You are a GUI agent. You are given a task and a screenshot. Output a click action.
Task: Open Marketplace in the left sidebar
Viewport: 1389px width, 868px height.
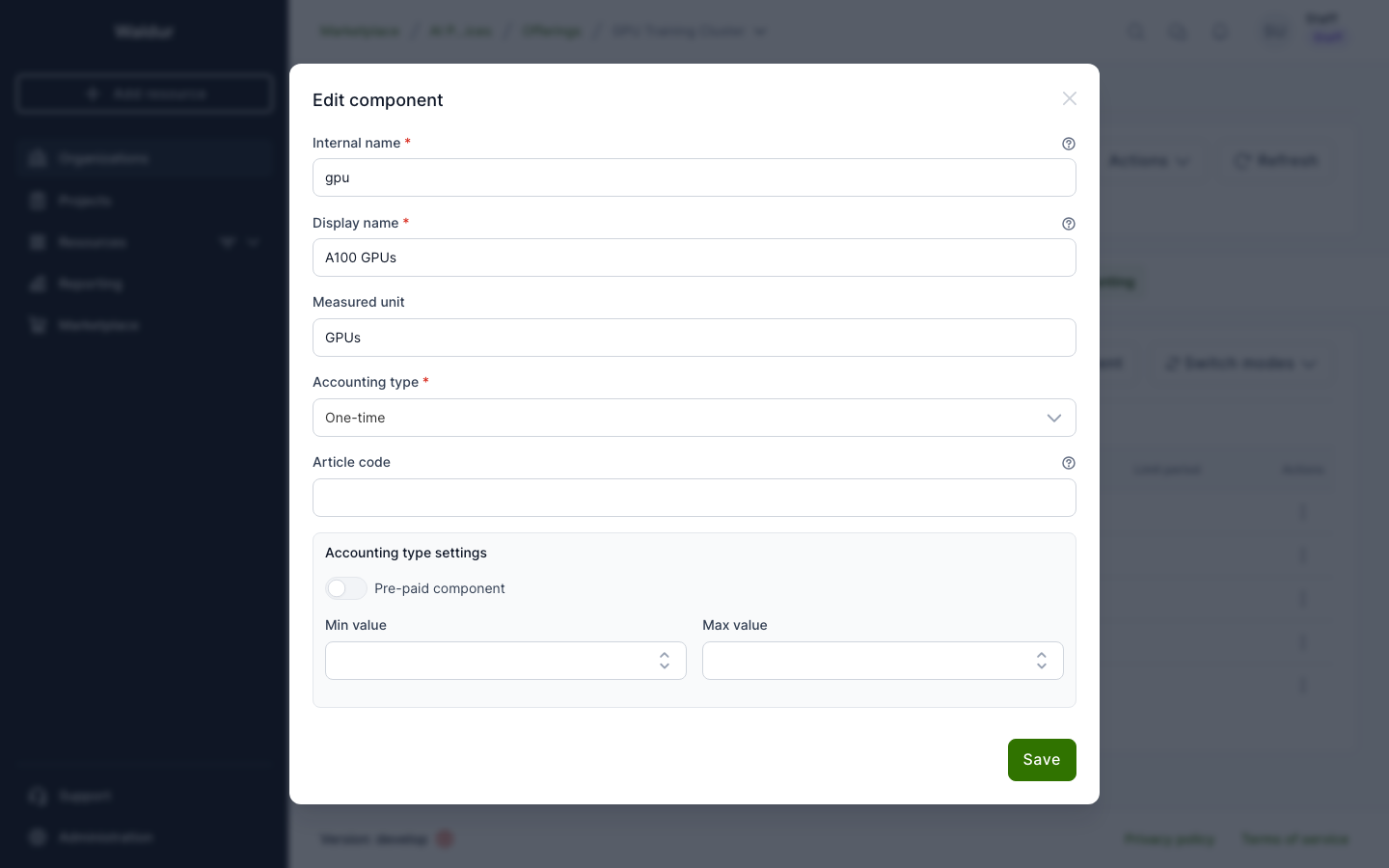pos(97,326)
